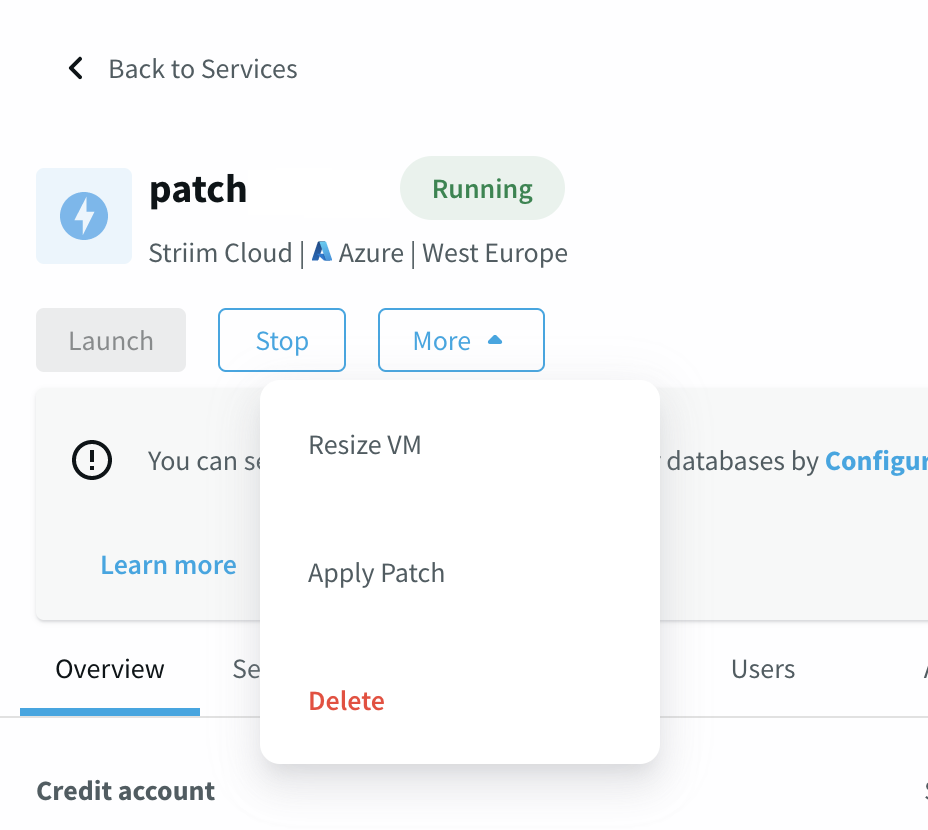Click the Running status badge
The height and width of the screenshot is (830, 928).
482,188
